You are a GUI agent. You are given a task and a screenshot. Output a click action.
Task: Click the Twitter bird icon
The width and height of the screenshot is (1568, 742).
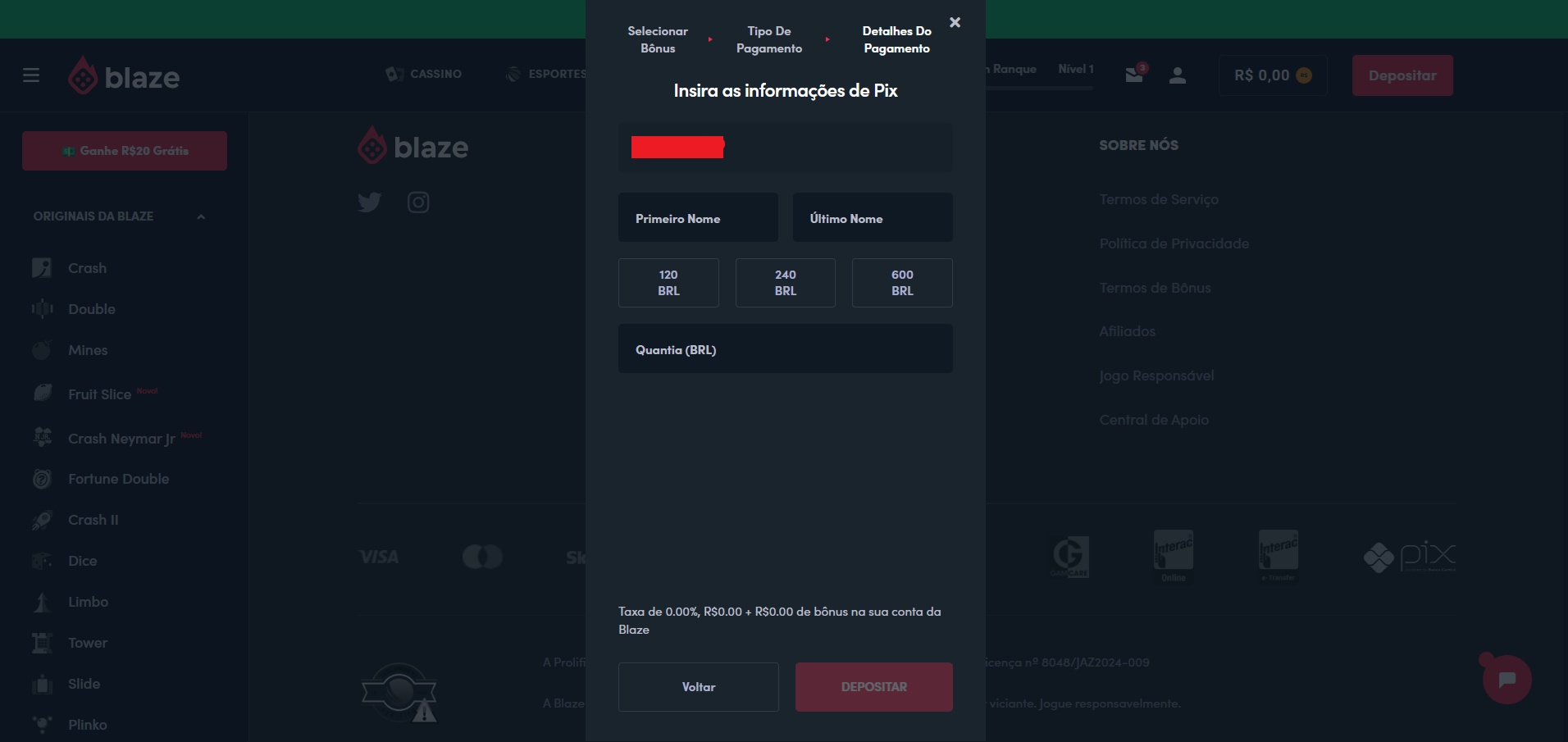click(x=370, y=202)
